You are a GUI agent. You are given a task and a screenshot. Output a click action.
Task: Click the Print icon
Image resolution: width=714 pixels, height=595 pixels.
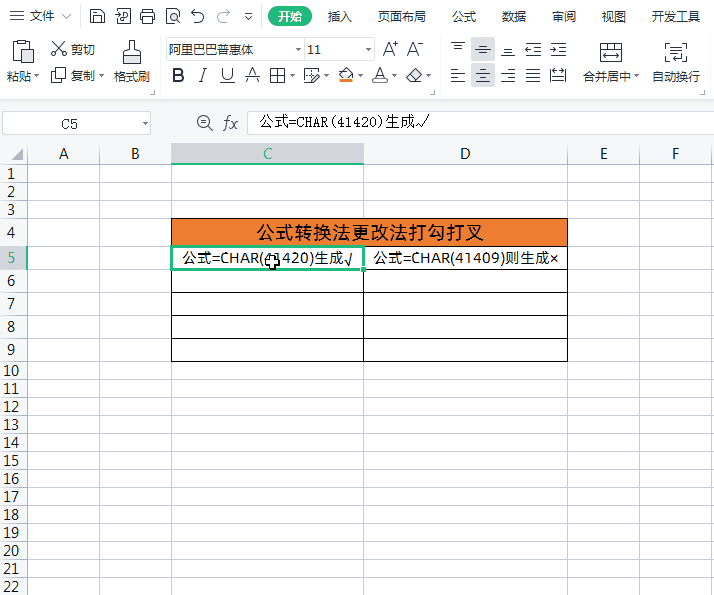[x=148, y=16]
